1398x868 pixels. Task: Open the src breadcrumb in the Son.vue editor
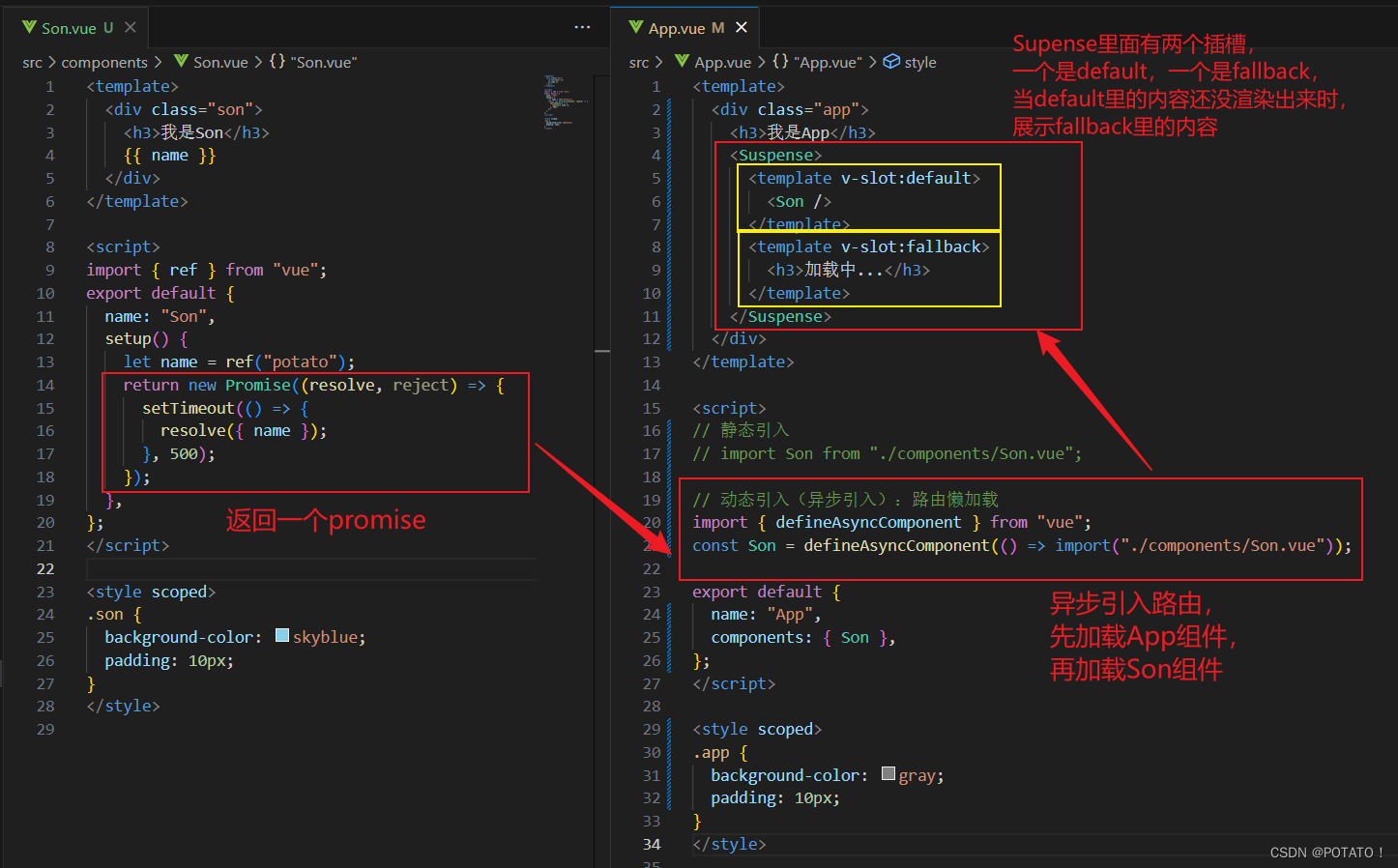(x=33, y=62)
